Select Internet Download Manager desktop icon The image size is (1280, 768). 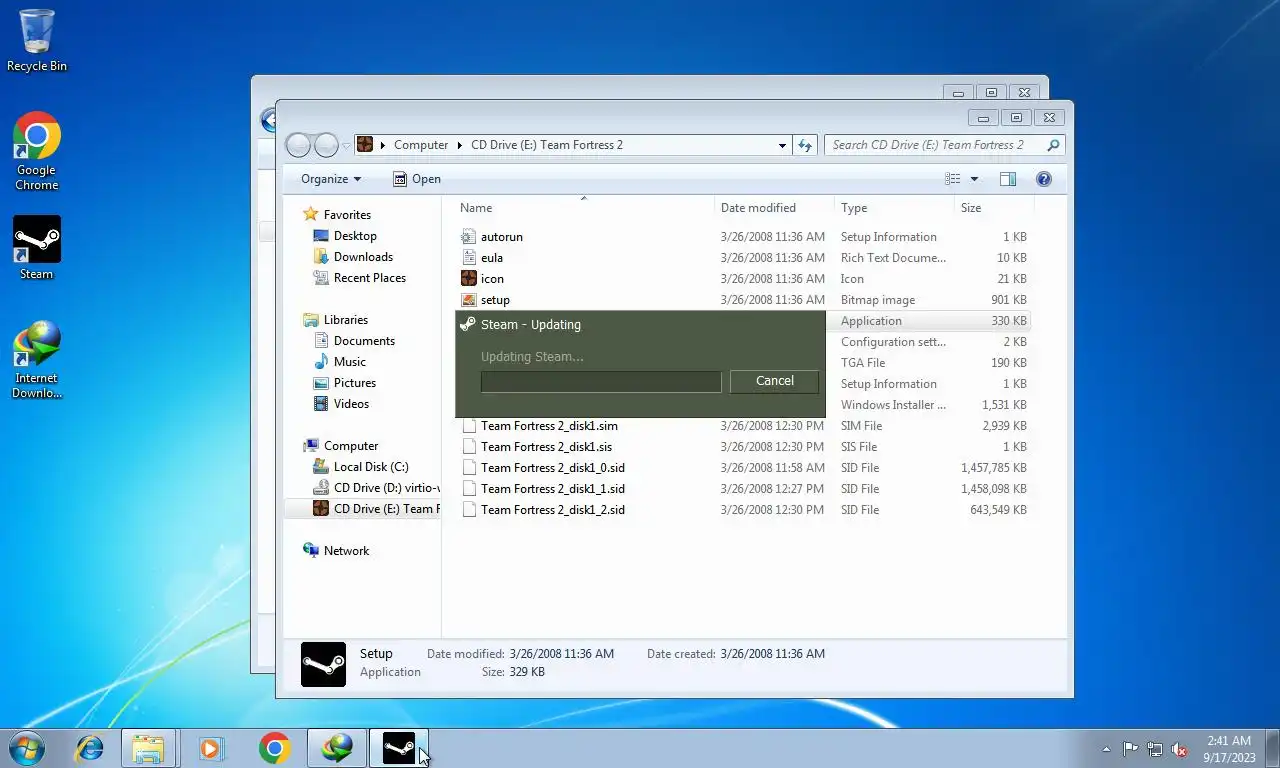coord(37,360)
